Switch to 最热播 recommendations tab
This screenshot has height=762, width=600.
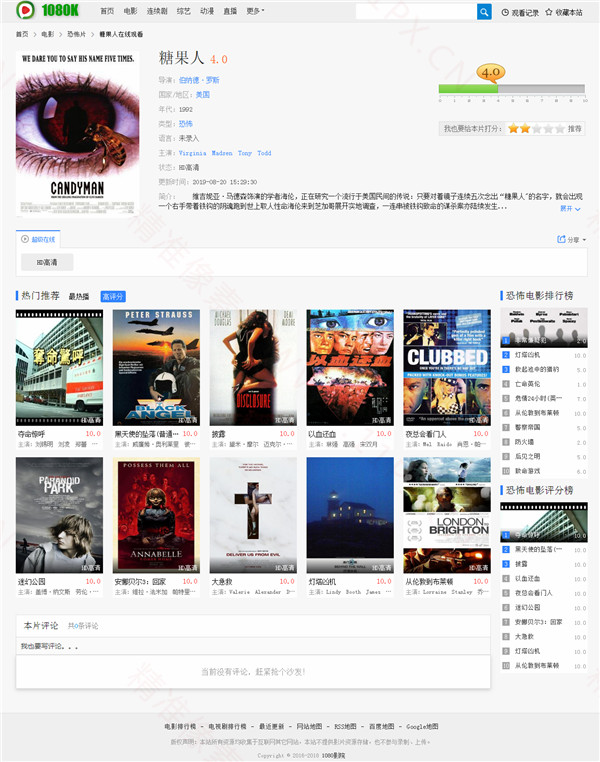coord(79,296)
